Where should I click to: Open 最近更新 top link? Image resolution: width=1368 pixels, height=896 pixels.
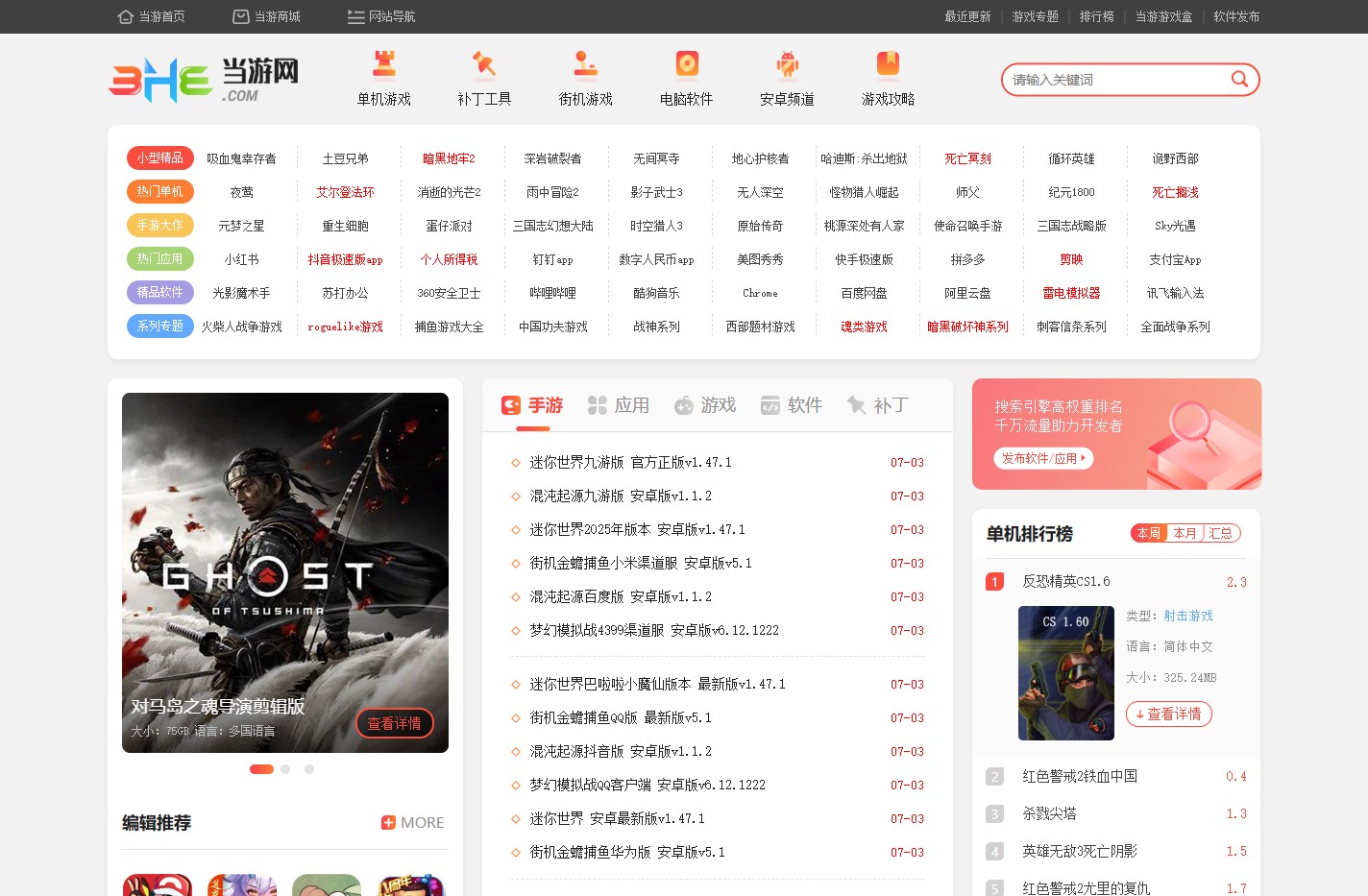(x=967, y=16)
